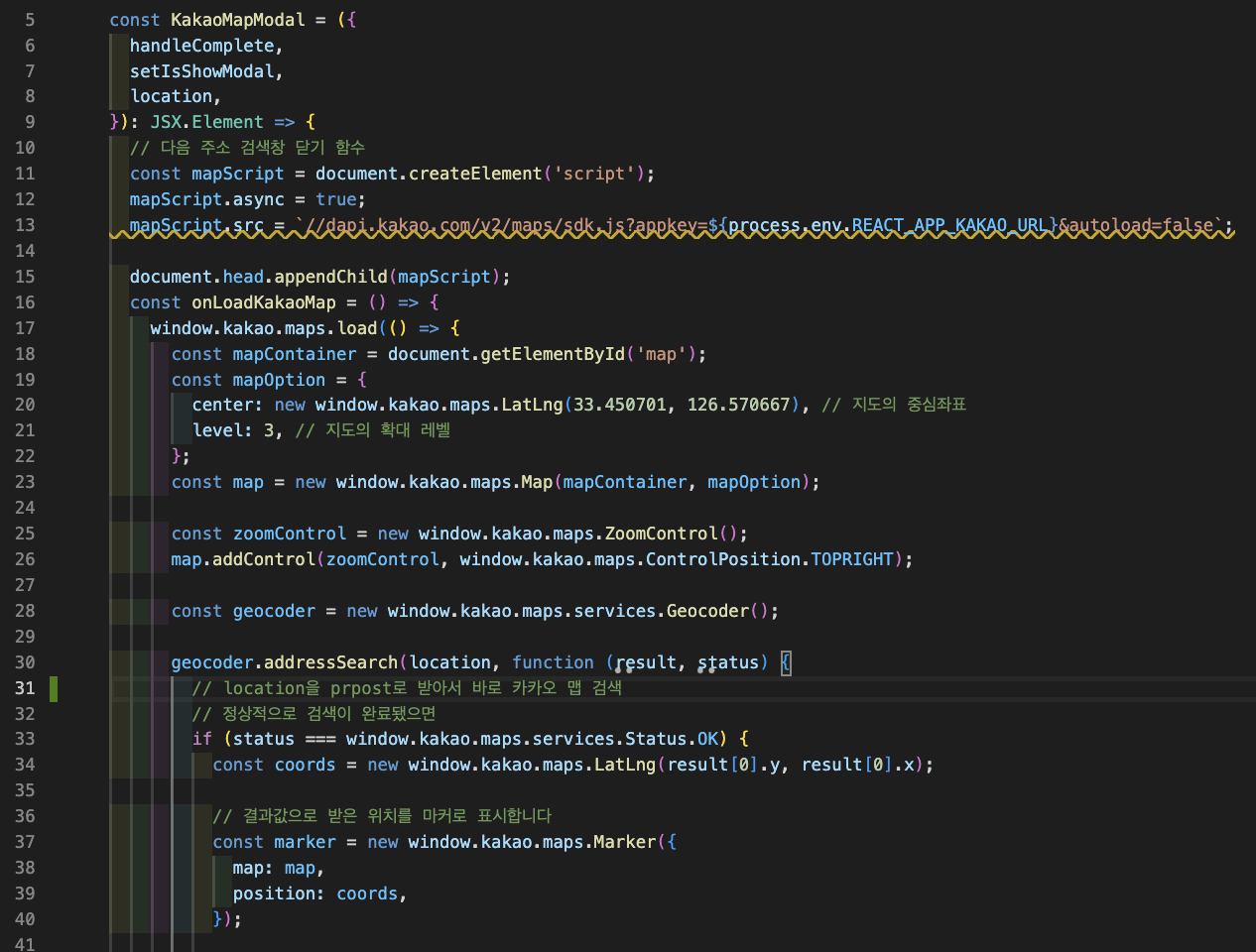Click 'window.kakao.maps.load' on line 17
Image resolution: width=1256 pixels, height=952 pixels.
tap(264, 328)
